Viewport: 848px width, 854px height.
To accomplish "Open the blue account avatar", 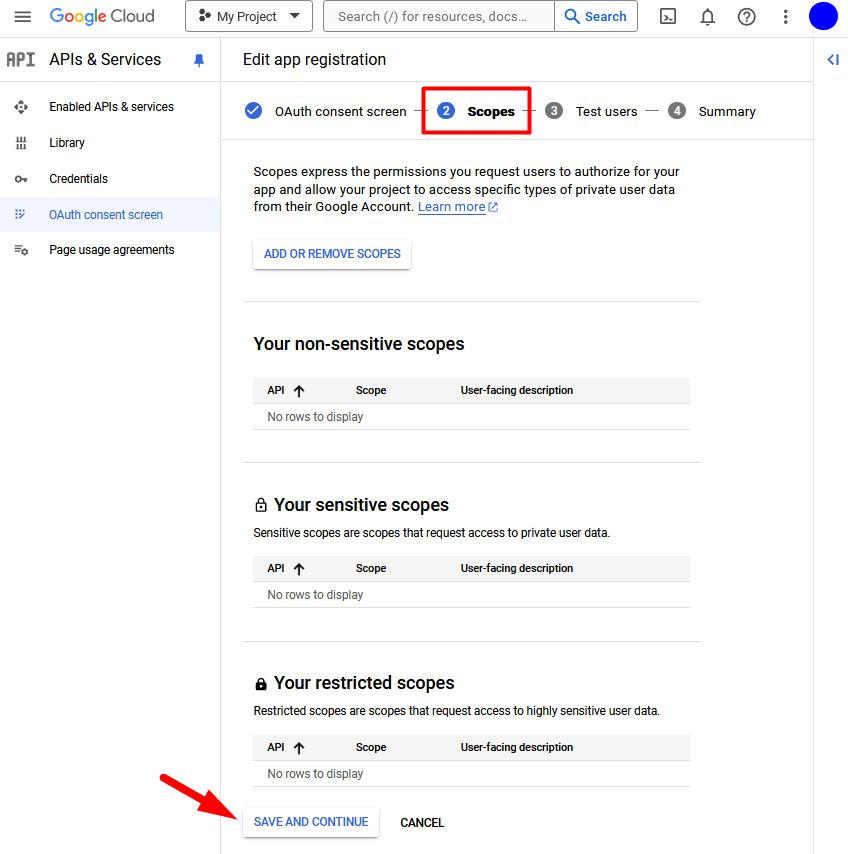I will 823,16.
